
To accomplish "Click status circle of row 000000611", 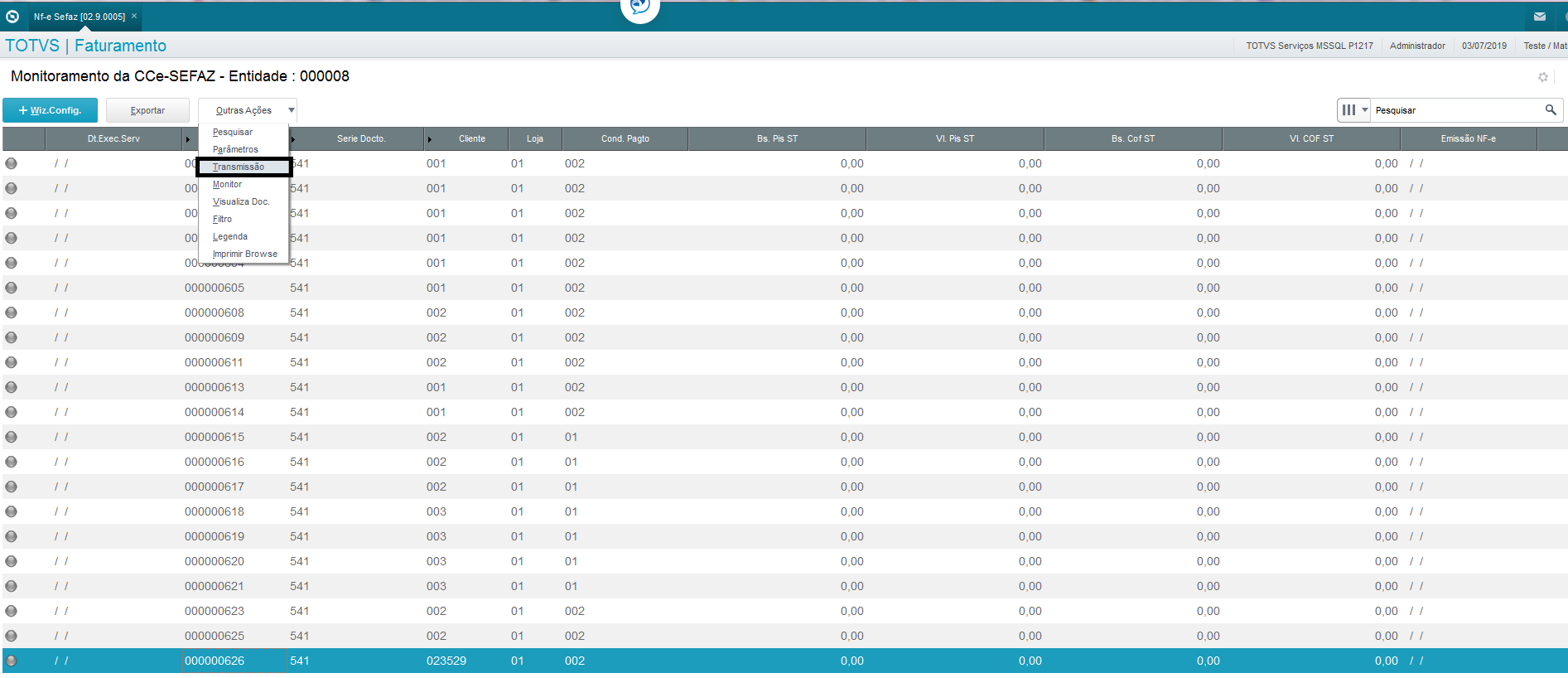I will [11, 362].
